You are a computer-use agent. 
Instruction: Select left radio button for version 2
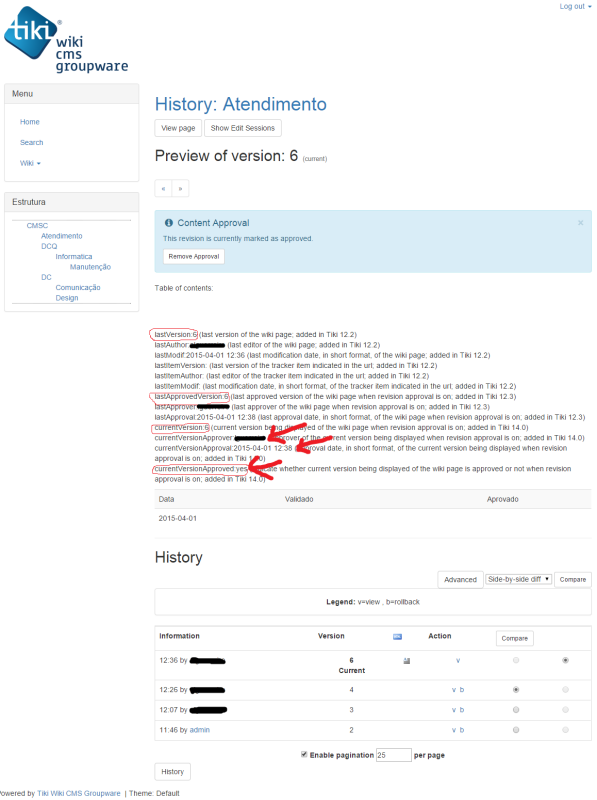[516, 730]
